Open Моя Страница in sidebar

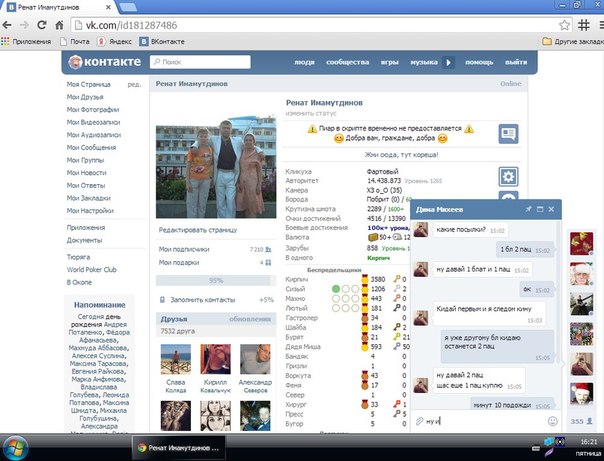click(89, 84)
